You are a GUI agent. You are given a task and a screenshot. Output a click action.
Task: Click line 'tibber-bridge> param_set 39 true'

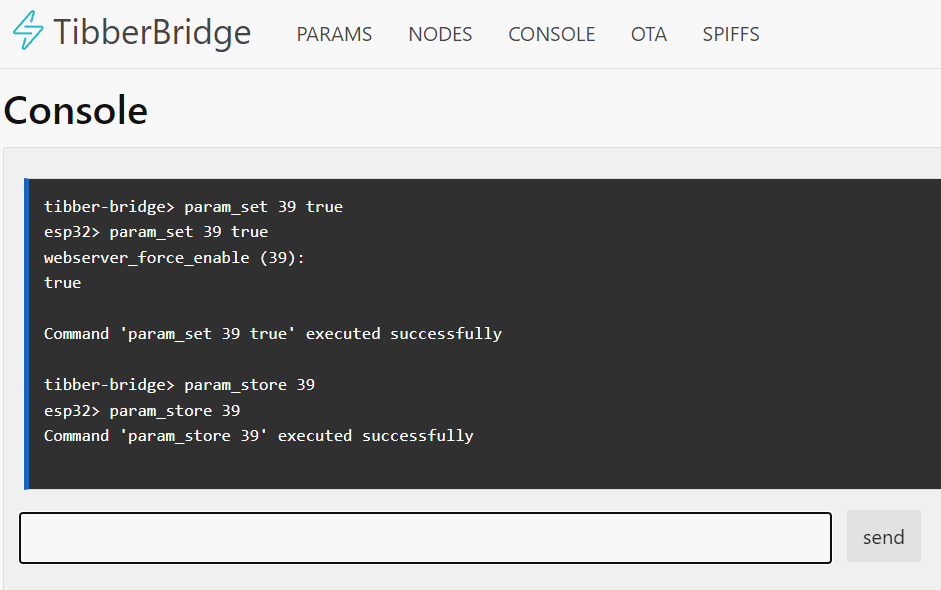[193, 207]
